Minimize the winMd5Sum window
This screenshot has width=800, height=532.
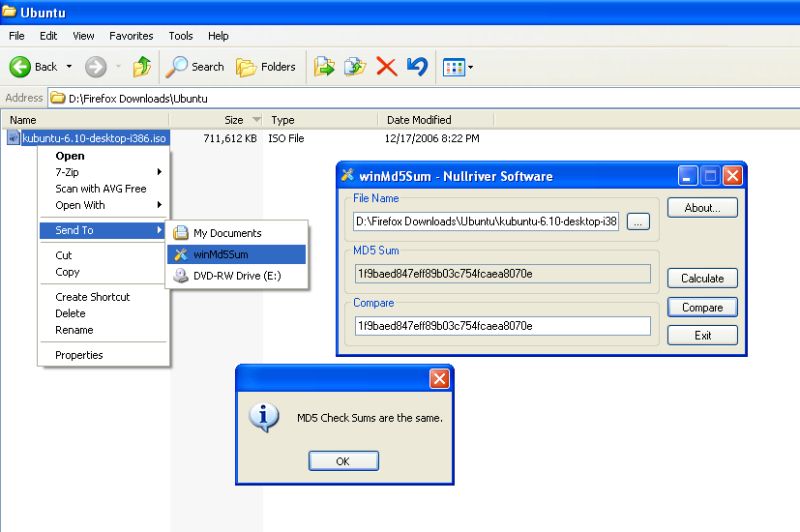[687, 176]
